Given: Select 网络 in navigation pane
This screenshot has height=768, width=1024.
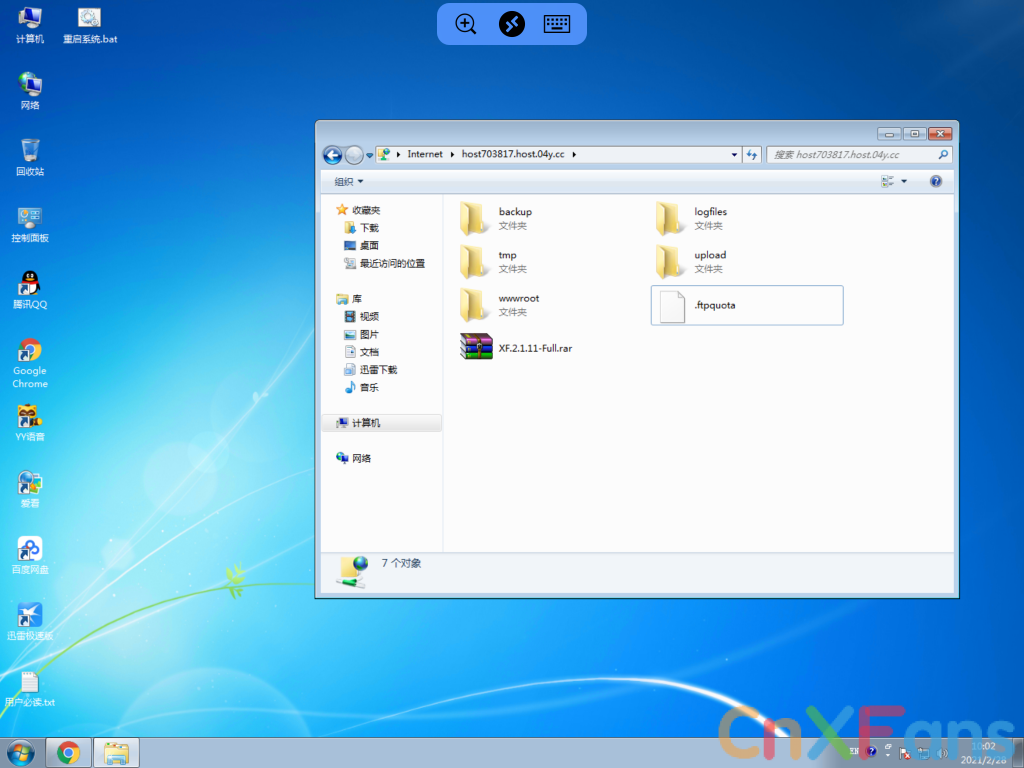Looking at the screenshot, I should tap(353, 458).
